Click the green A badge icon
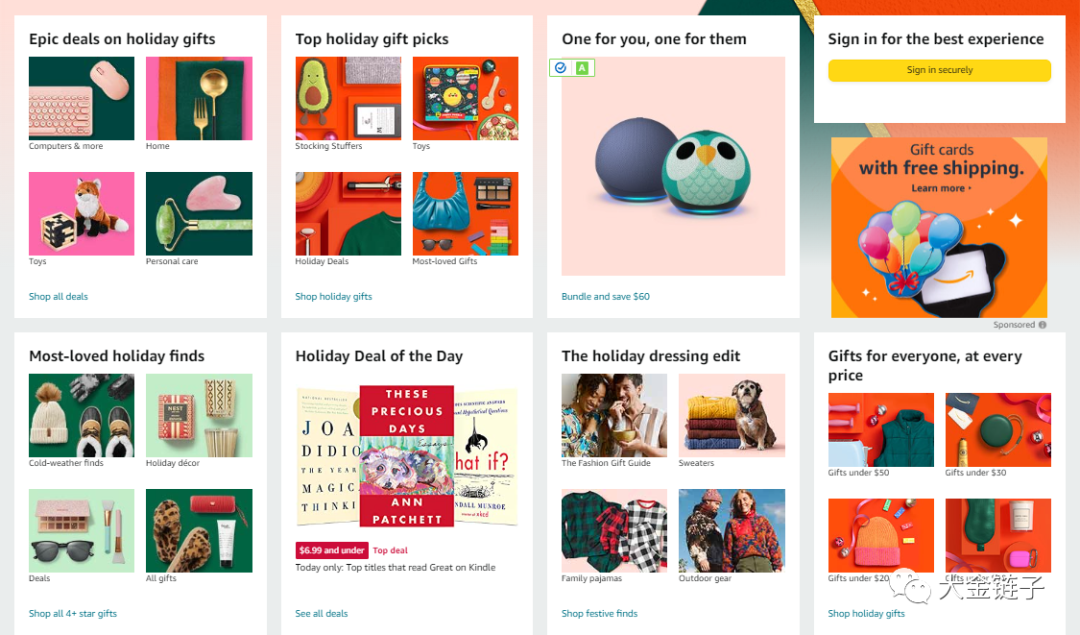Viewport: 1080px width, 635px height. (x=583, y=67)
